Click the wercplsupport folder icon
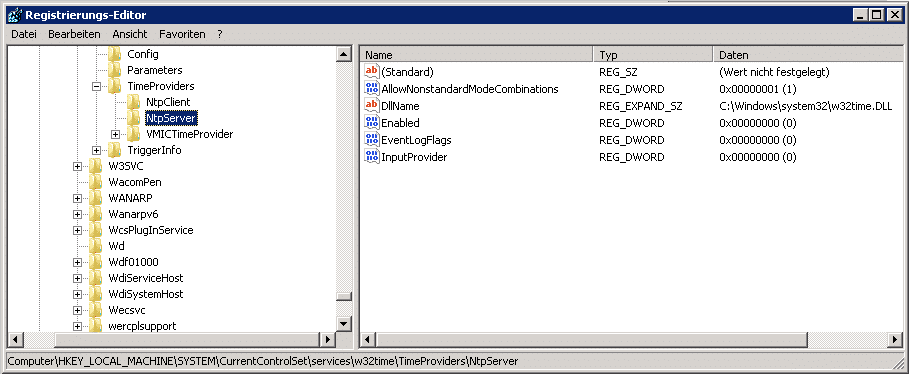The image size is (909, 374). [x=96, y=326]
